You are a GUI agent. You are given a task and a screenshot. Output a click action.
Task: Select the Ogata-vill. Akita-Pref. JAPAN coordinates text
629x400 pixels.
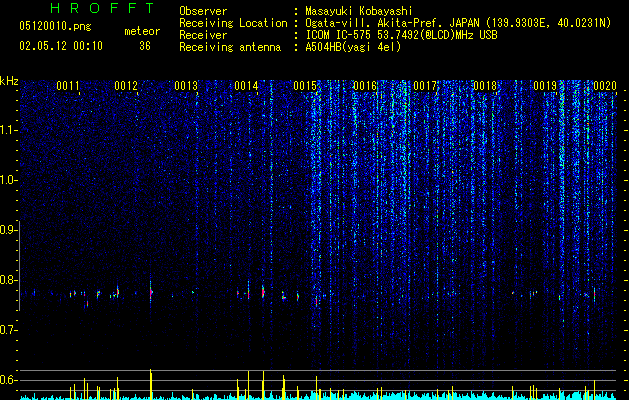[458, 23]
